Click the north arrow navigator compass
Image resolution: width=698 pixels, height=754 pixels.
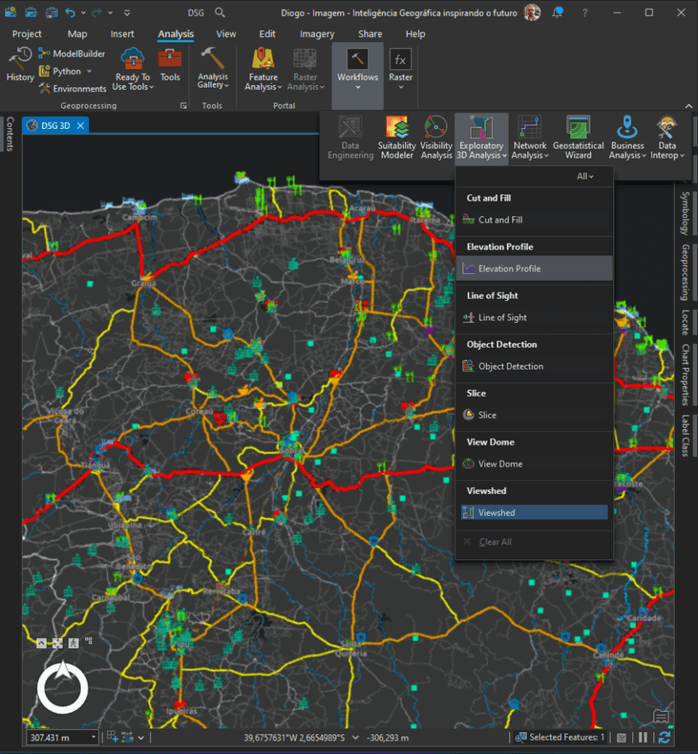click(63, 688)
